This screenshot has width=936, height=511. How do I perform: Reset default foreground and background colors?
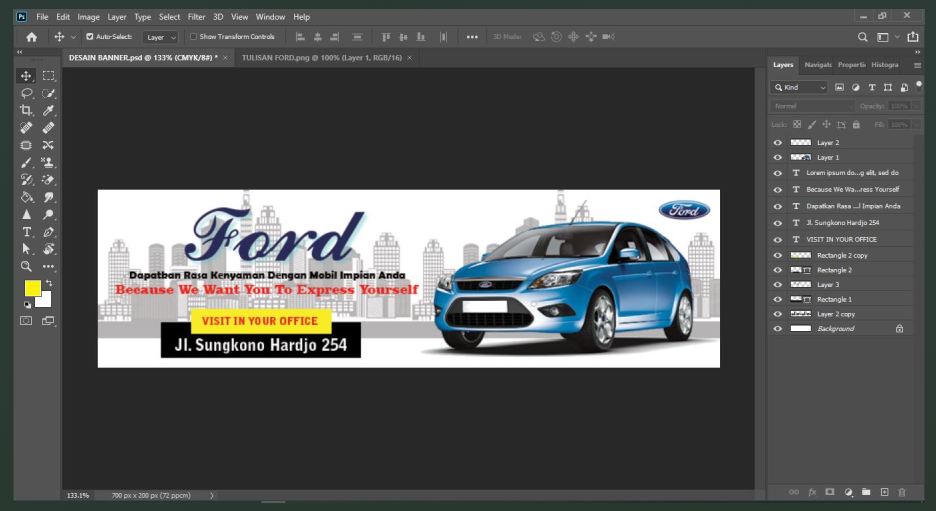27,305
